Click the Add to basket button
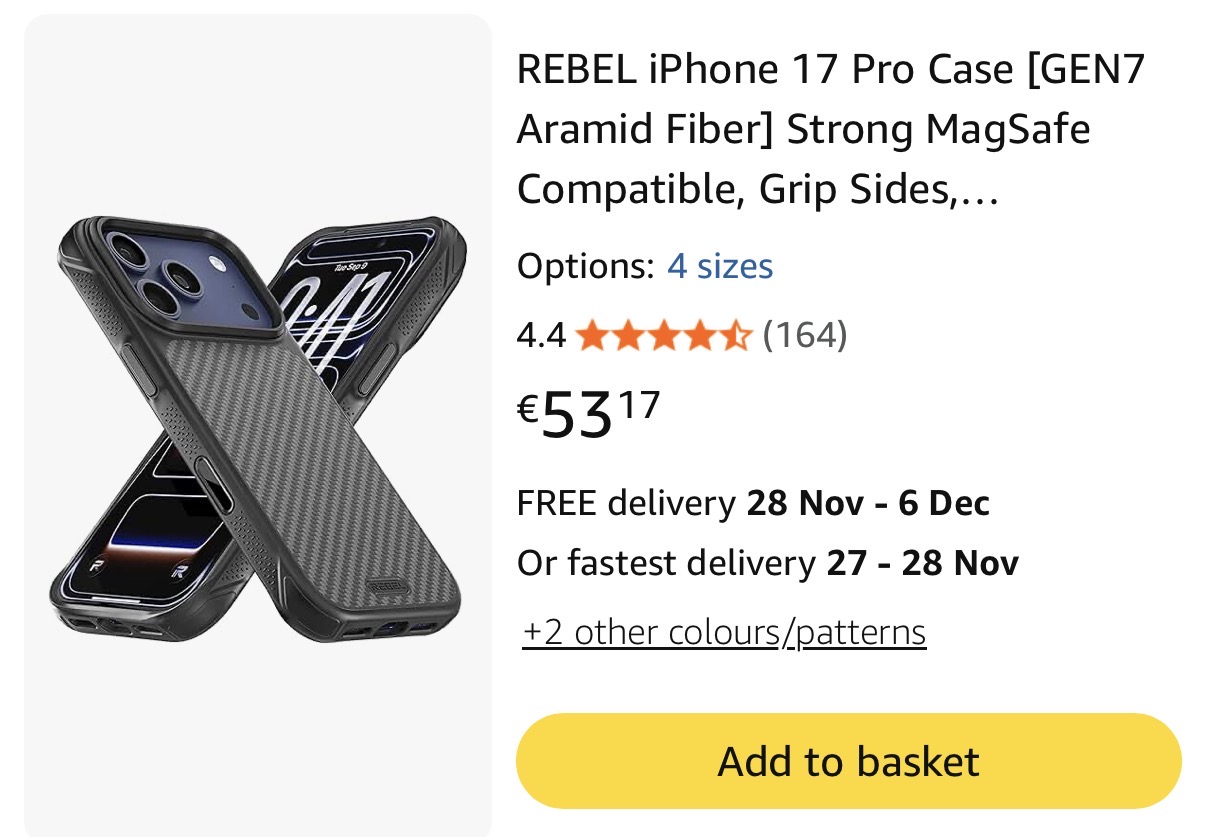 (x=848, y=762)
